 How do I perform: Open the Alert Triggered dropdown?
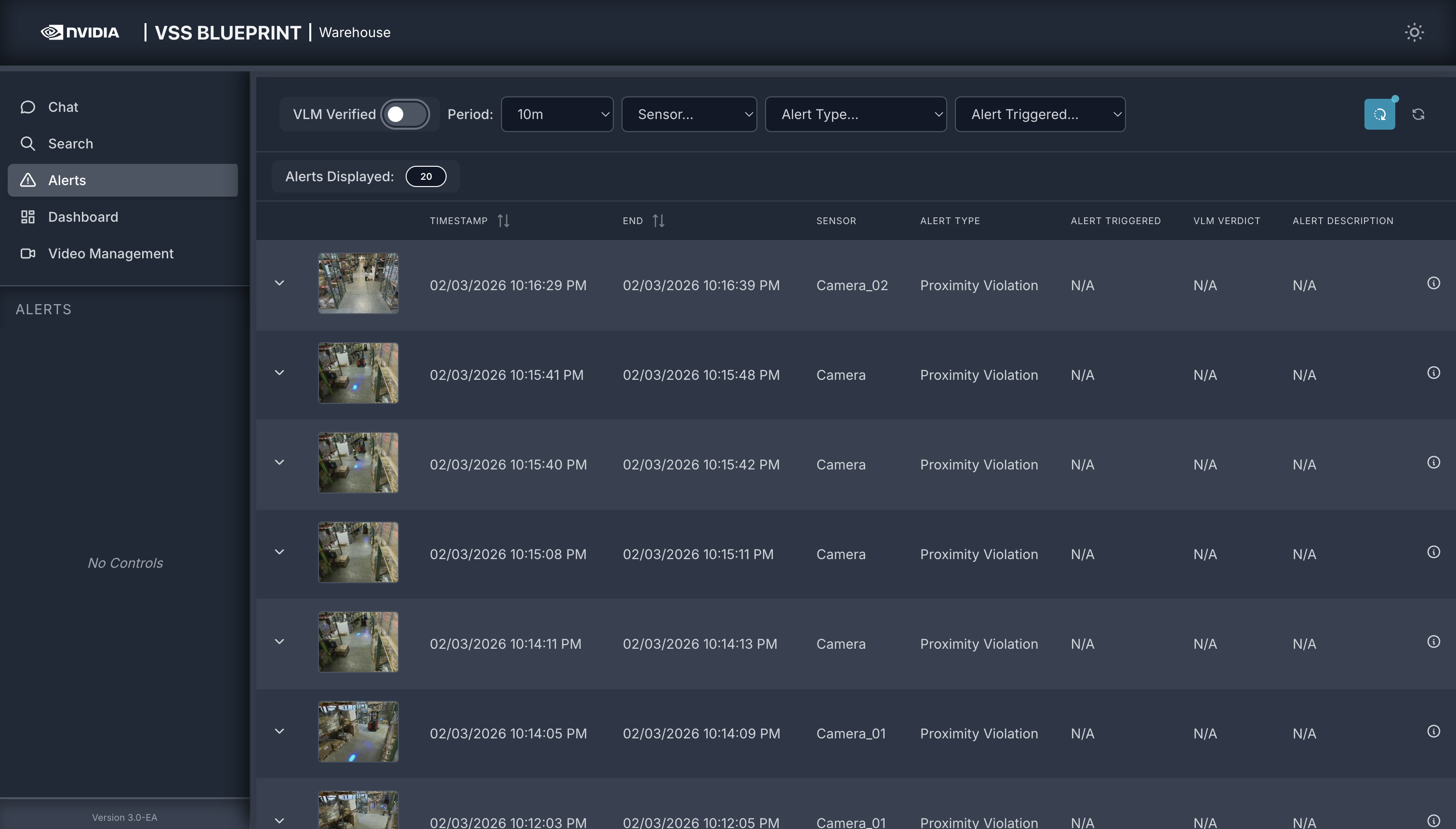coord(1040,114)
